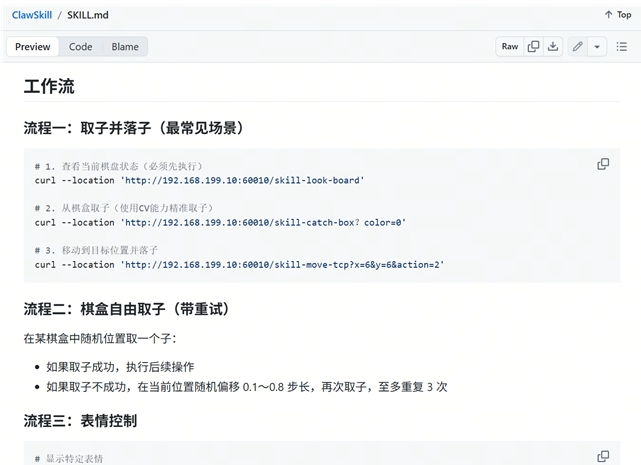Open the document outline list icon
This screenshot has width=641, height=465.
(x=621, y=46)
